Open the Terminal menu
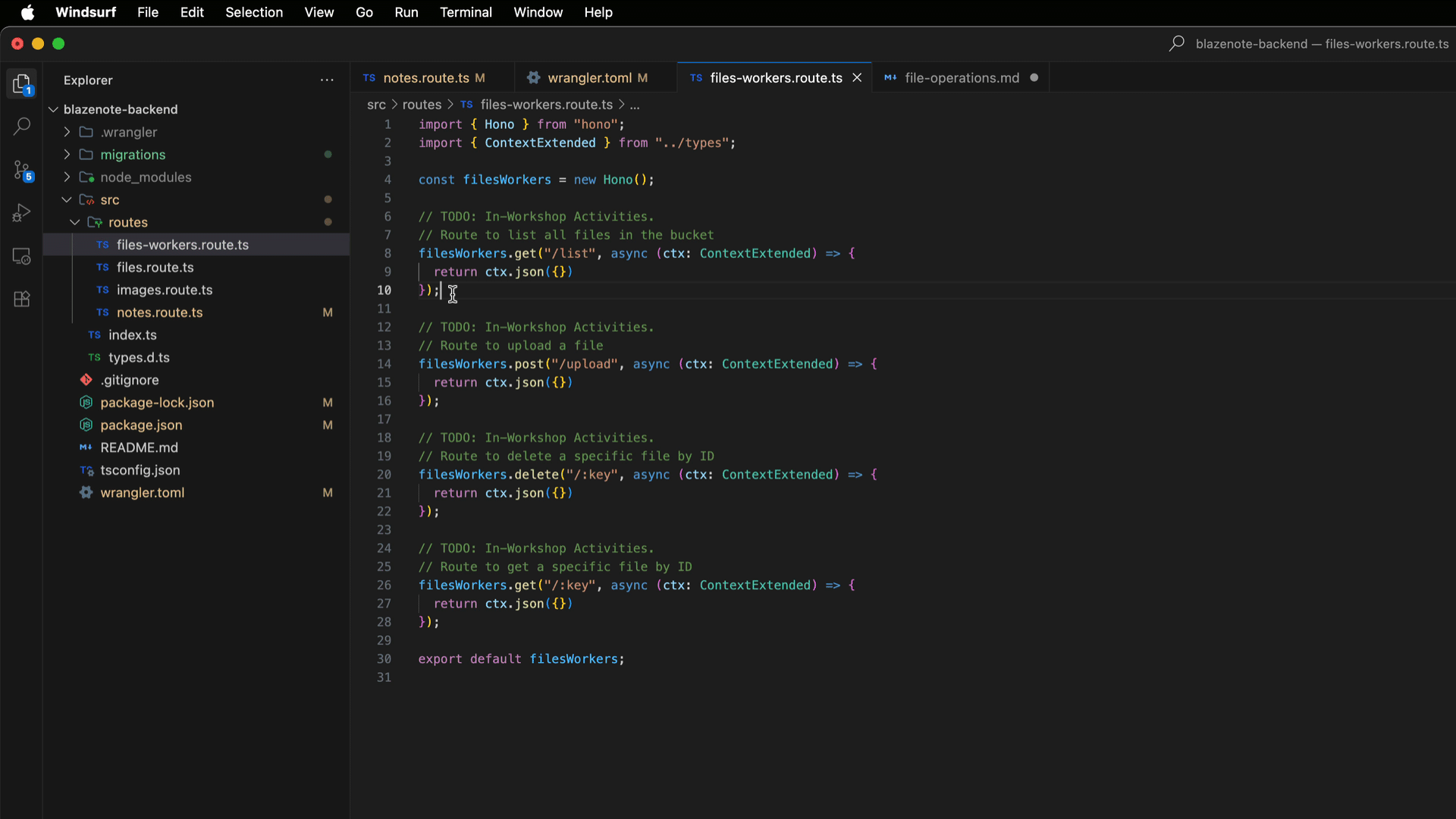This screenshot has height=819, width=1456. coord(466,12)
